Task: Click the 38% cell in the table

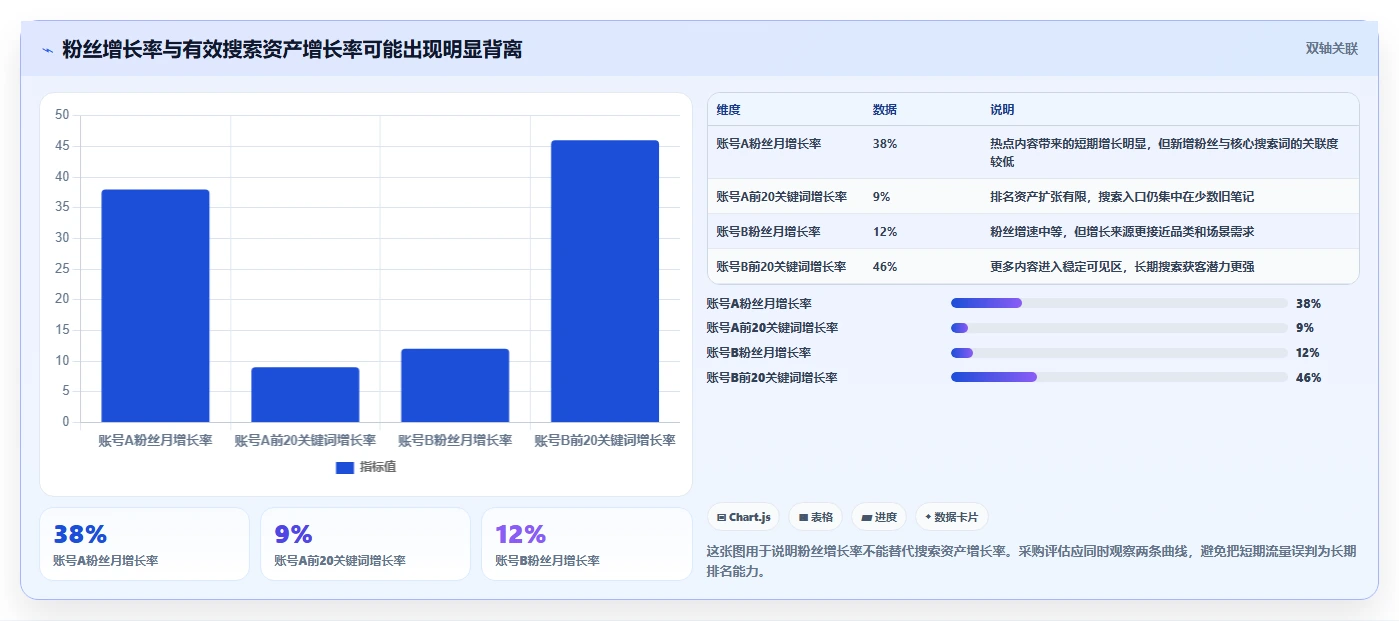Action: pos(885,144)
